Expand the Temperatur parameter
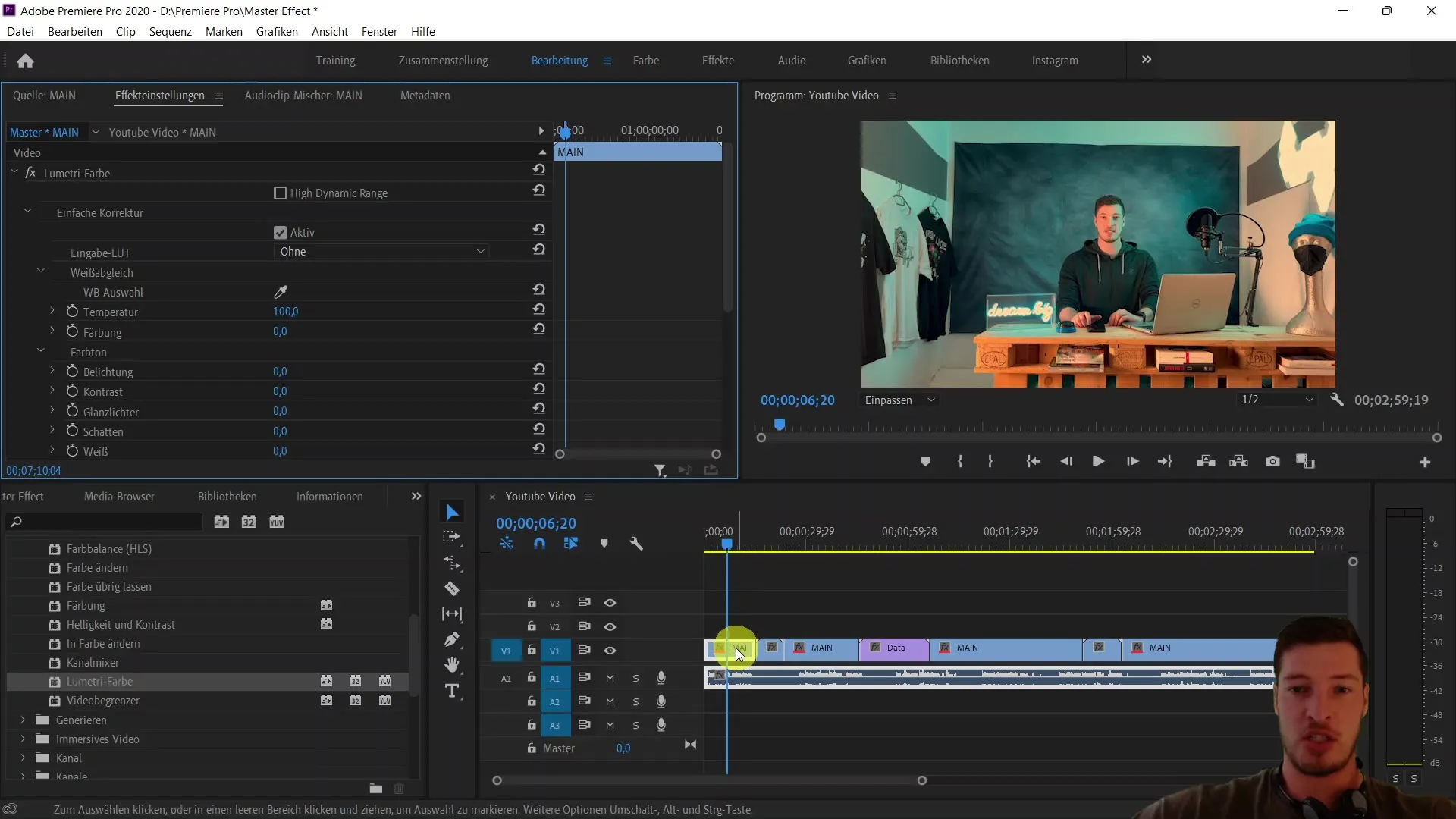 (52, 311)
